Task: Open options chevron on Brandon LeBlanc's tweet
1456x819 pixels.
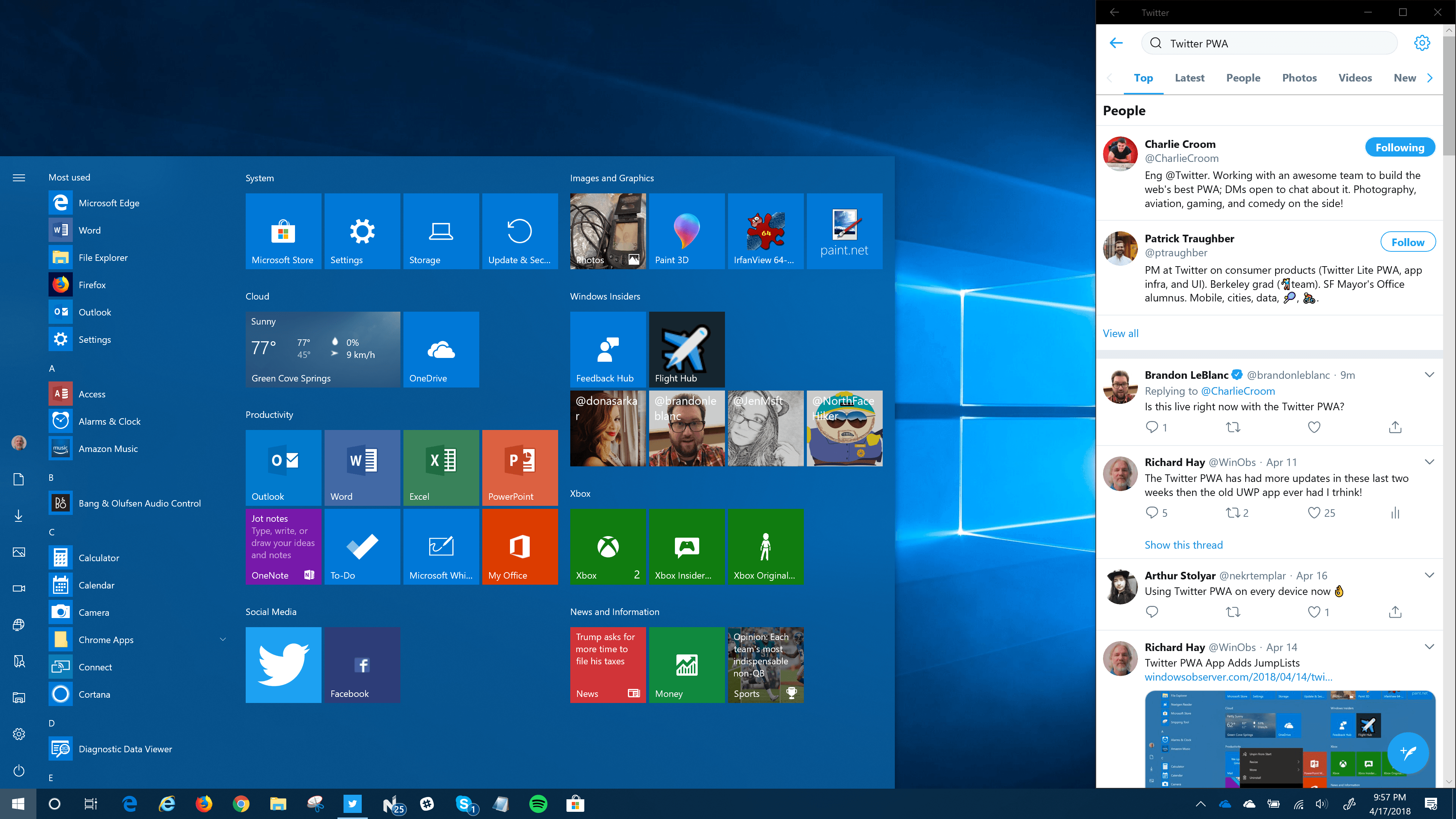Action: click(1429, 374)
